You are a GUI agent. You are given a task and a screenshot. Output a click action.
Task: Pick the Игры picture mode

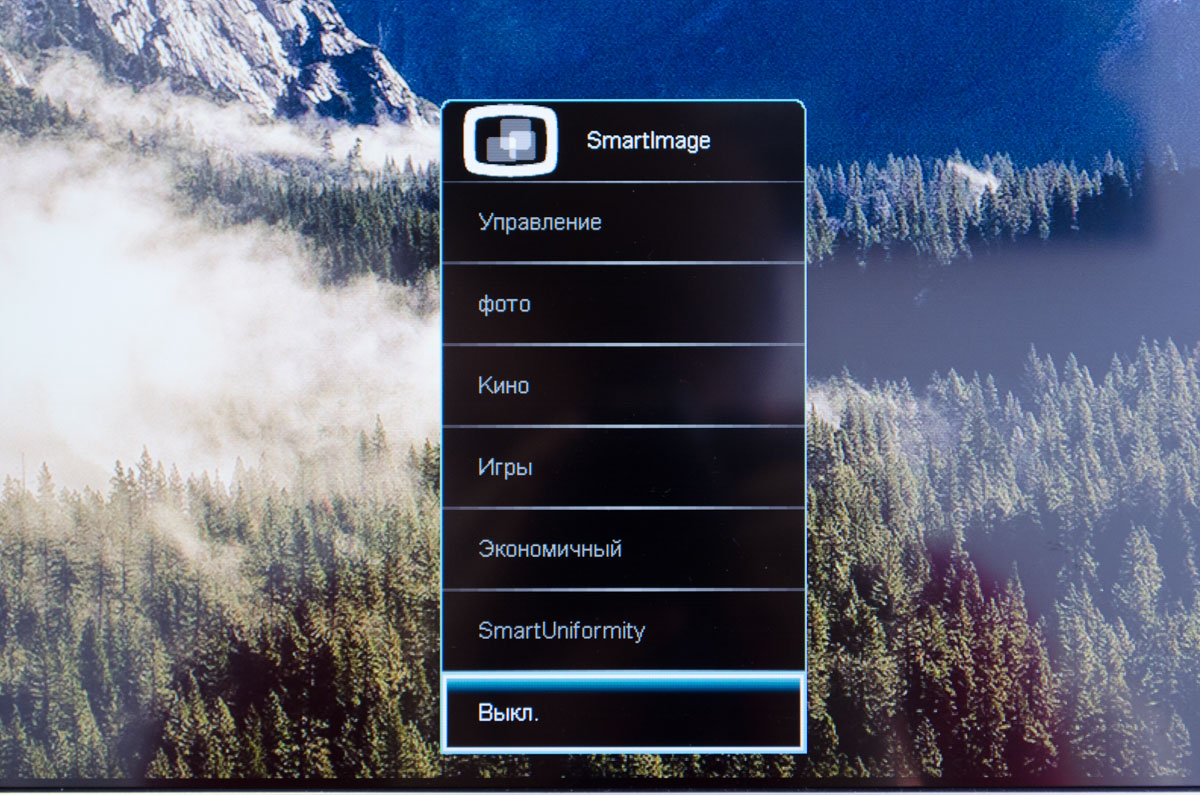point(623,468)
